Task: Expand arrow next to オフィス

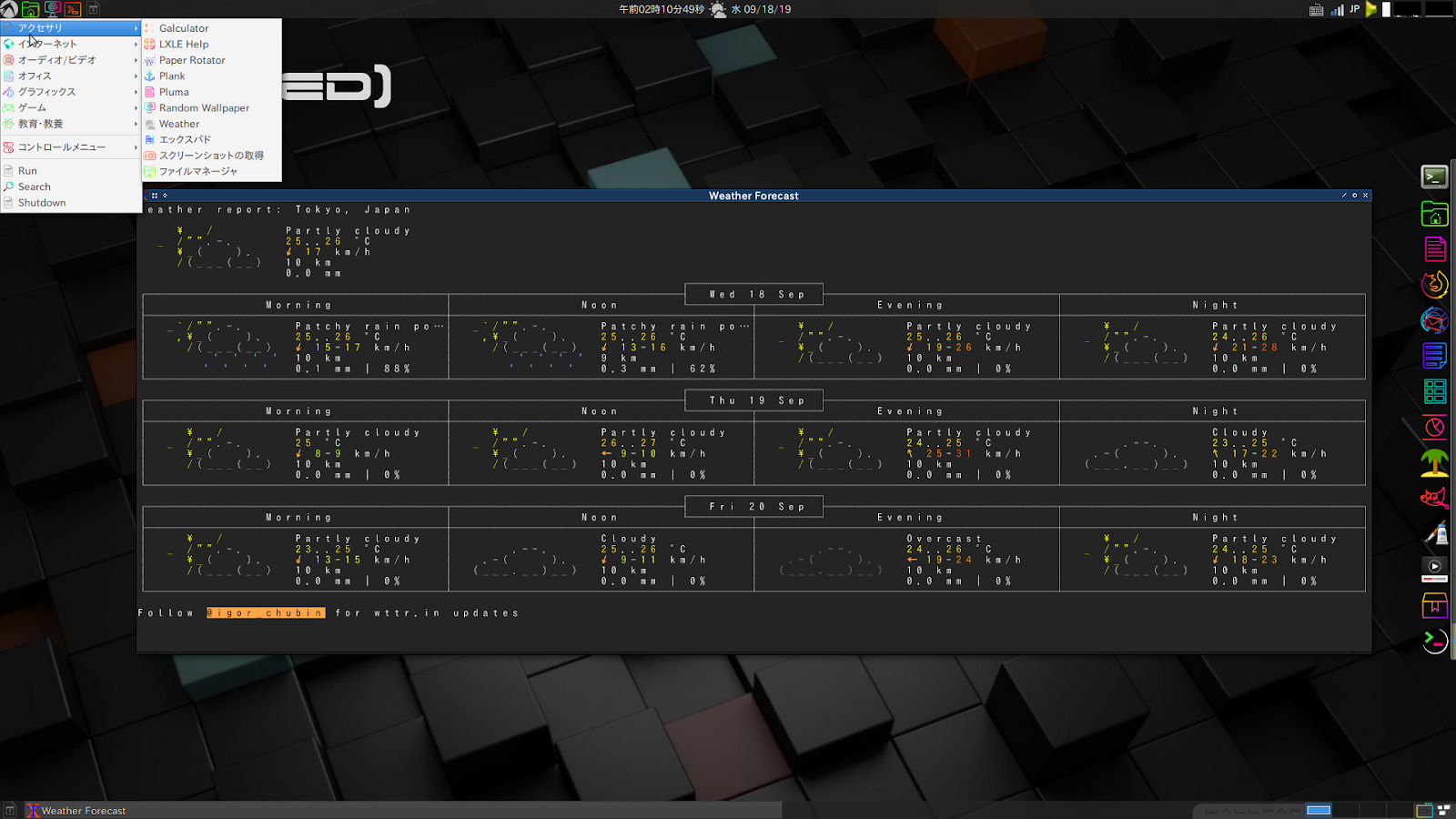Action: [136, 76]
